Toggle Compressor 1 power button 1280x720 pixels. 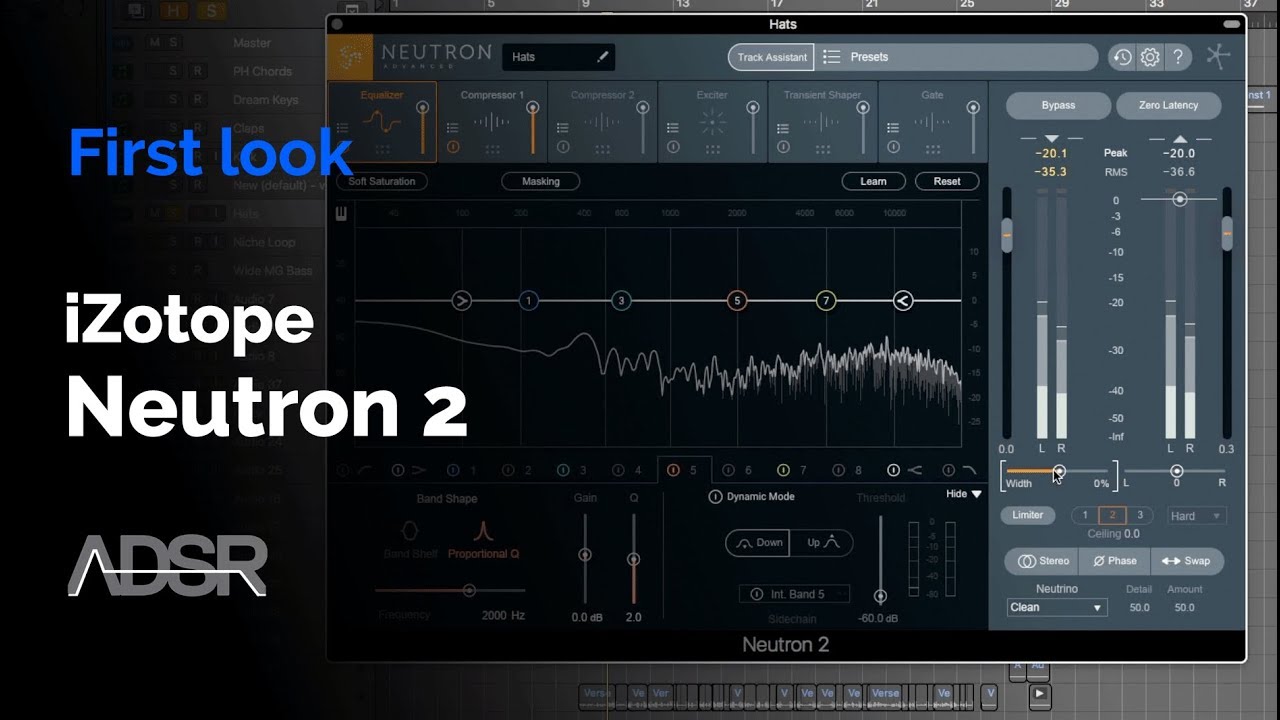[x=453, y=147]
